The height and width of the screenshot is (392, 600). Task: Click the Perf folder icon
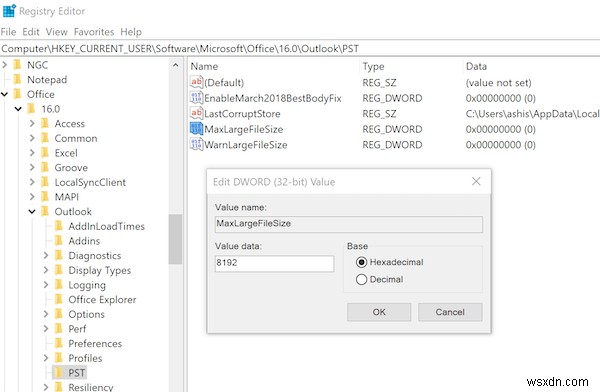(59, 328)
